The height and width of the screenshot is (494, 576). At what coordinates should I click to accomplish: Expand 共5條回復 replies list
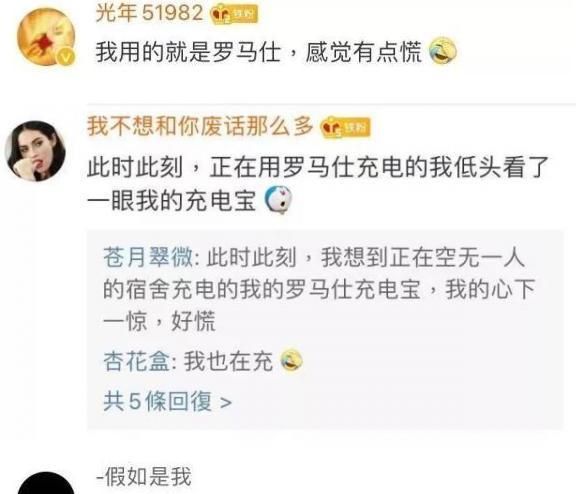tap(168, 401)
